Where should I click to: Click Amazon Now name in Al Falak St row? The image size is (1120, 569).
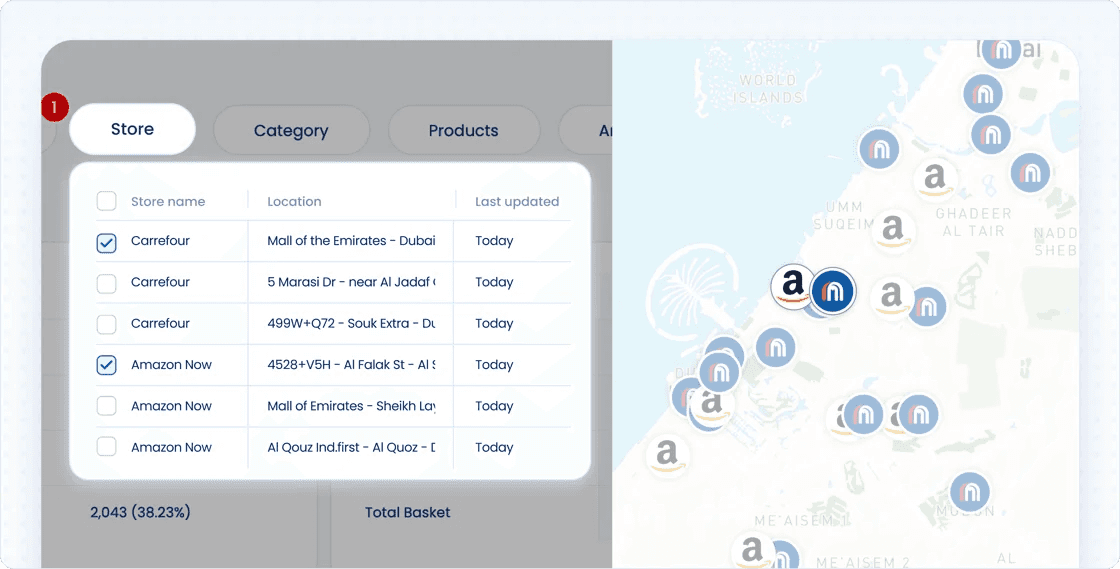171,365
